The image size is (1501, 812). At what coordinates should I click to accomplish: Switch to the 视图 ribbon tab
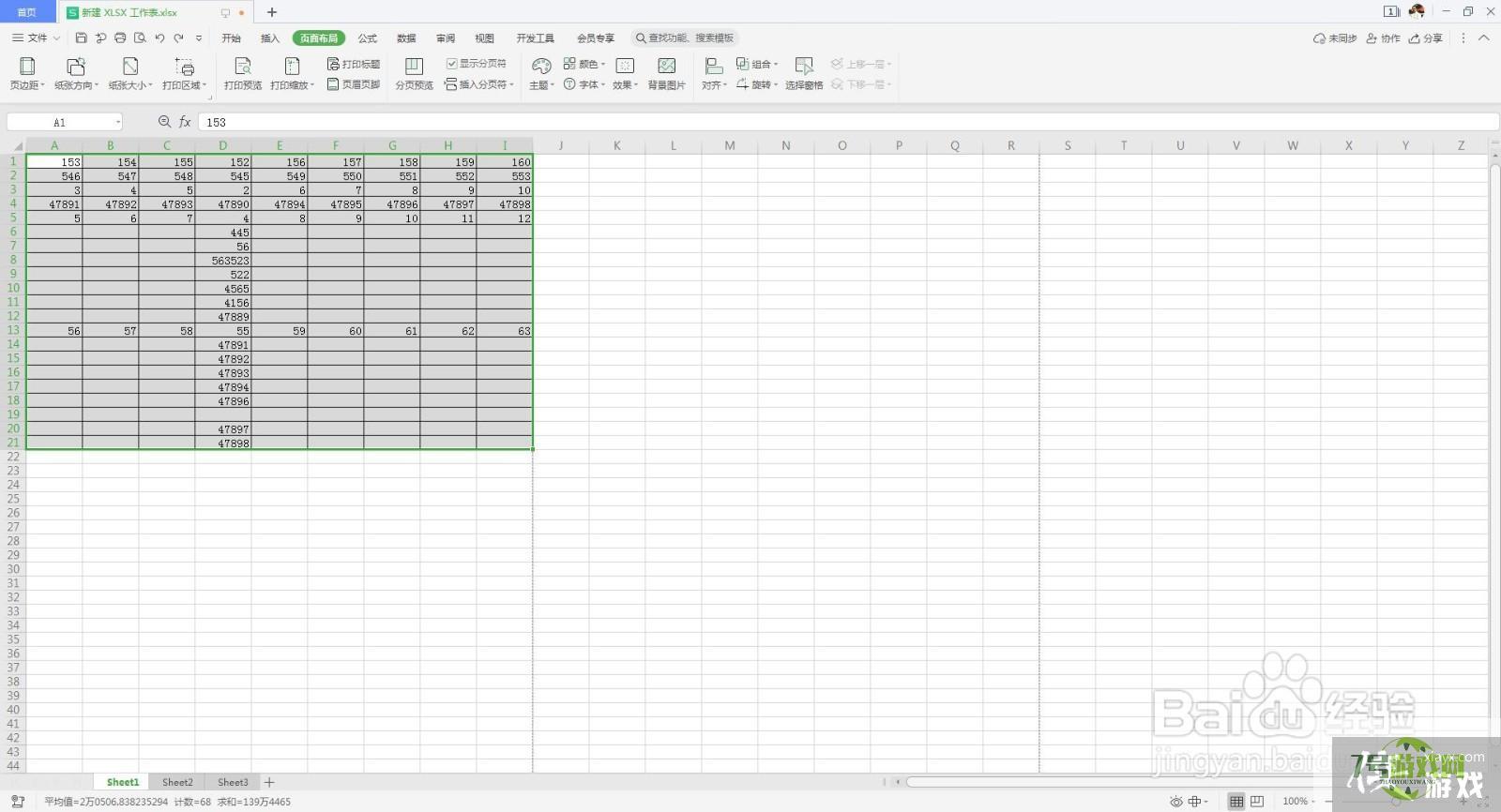(484, 38)
